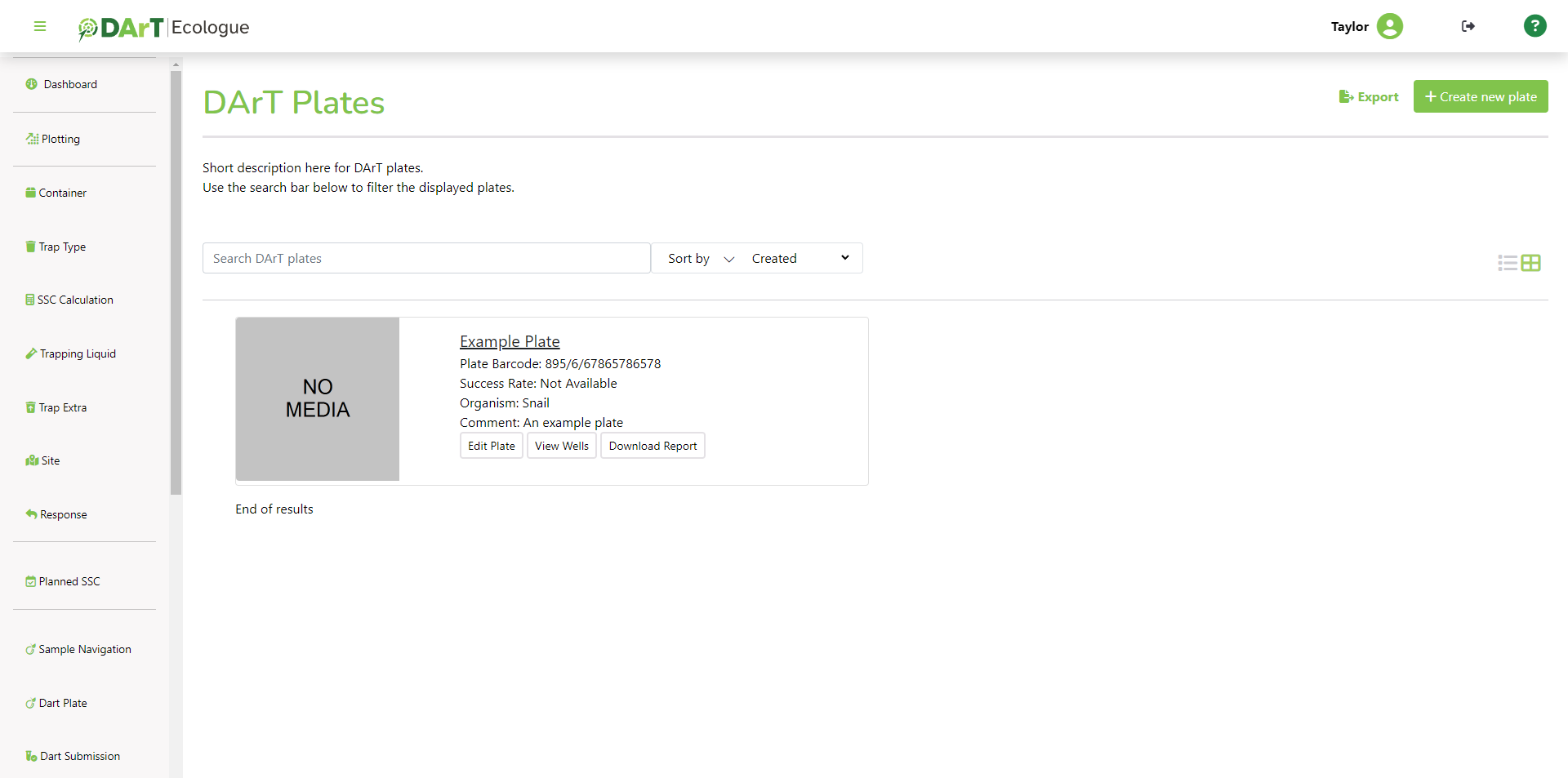Go to Sample Navigation
Screen dimensions: 1568x778
click(x=85, y=649)
